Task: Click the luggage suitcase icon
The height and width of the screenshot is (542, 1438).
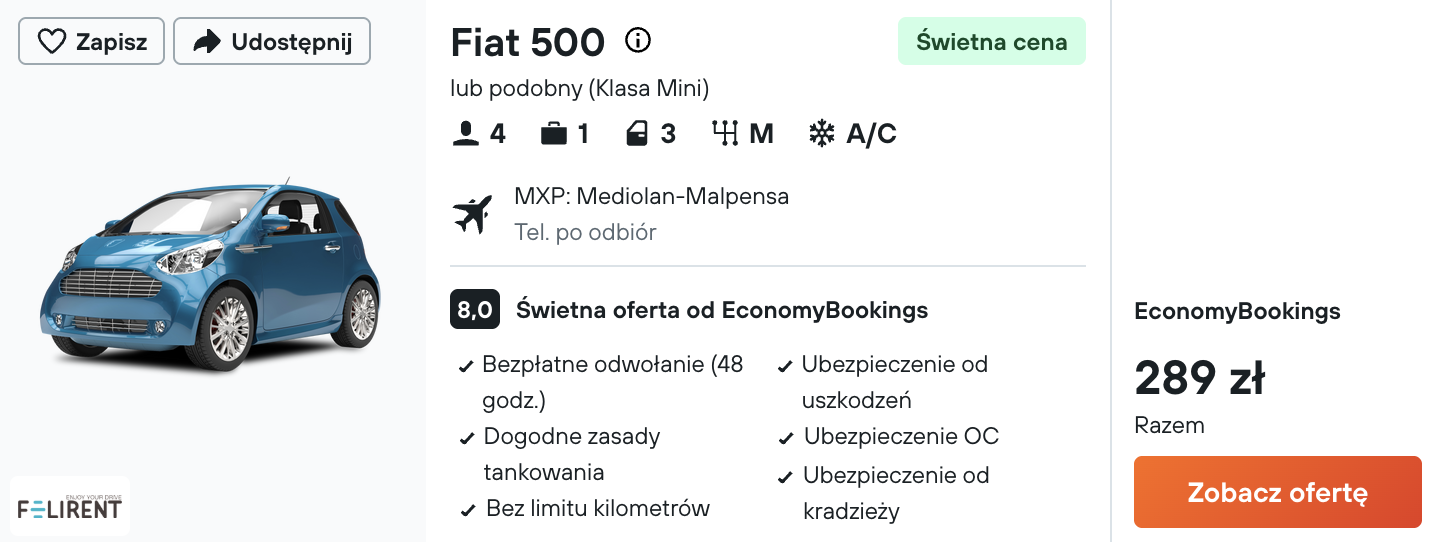Action: click(x=553, y=134)
